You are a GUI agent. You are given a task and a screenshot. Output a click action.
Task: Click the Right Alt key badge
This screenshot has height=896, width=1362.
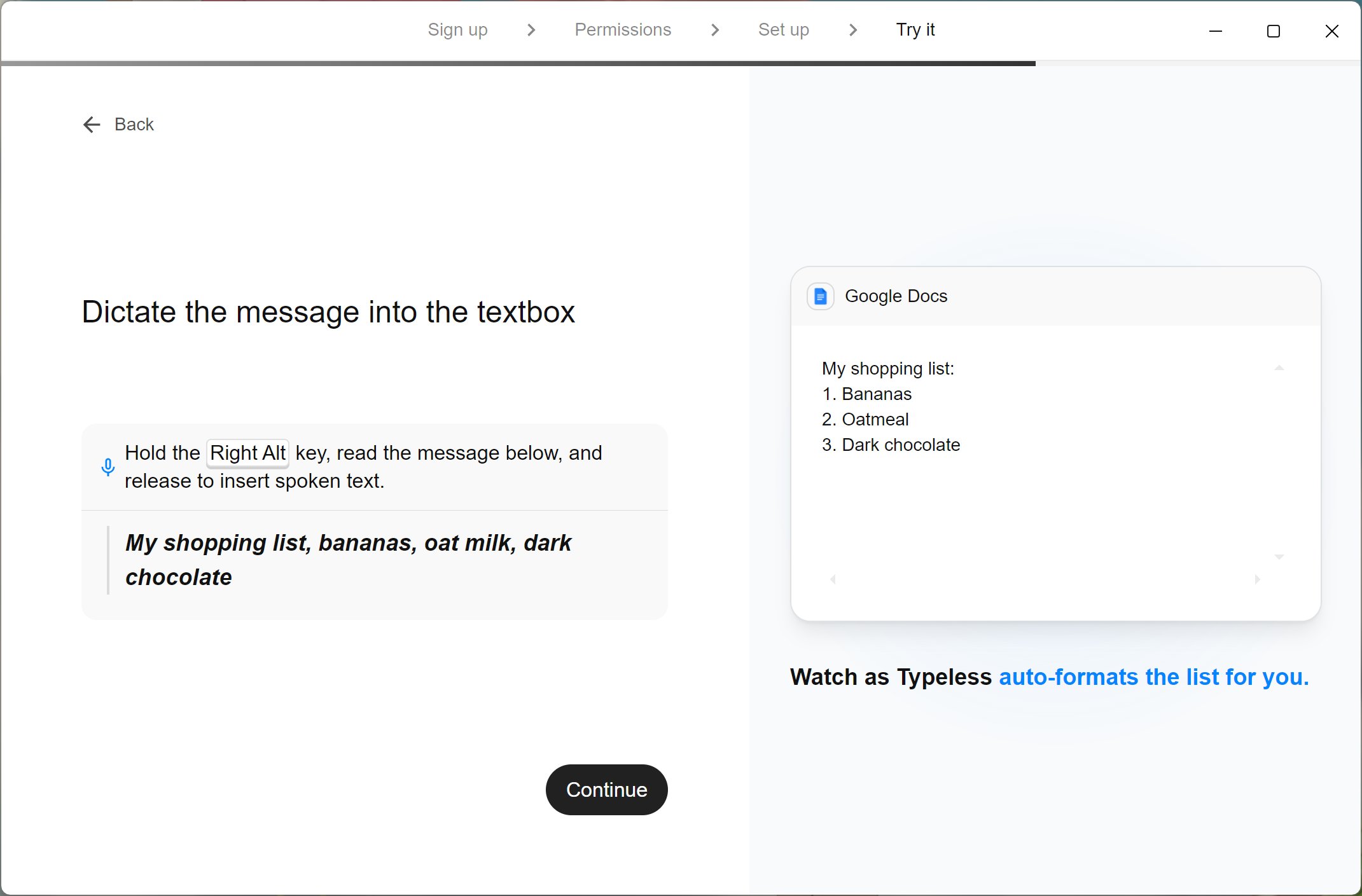point(247,453)
